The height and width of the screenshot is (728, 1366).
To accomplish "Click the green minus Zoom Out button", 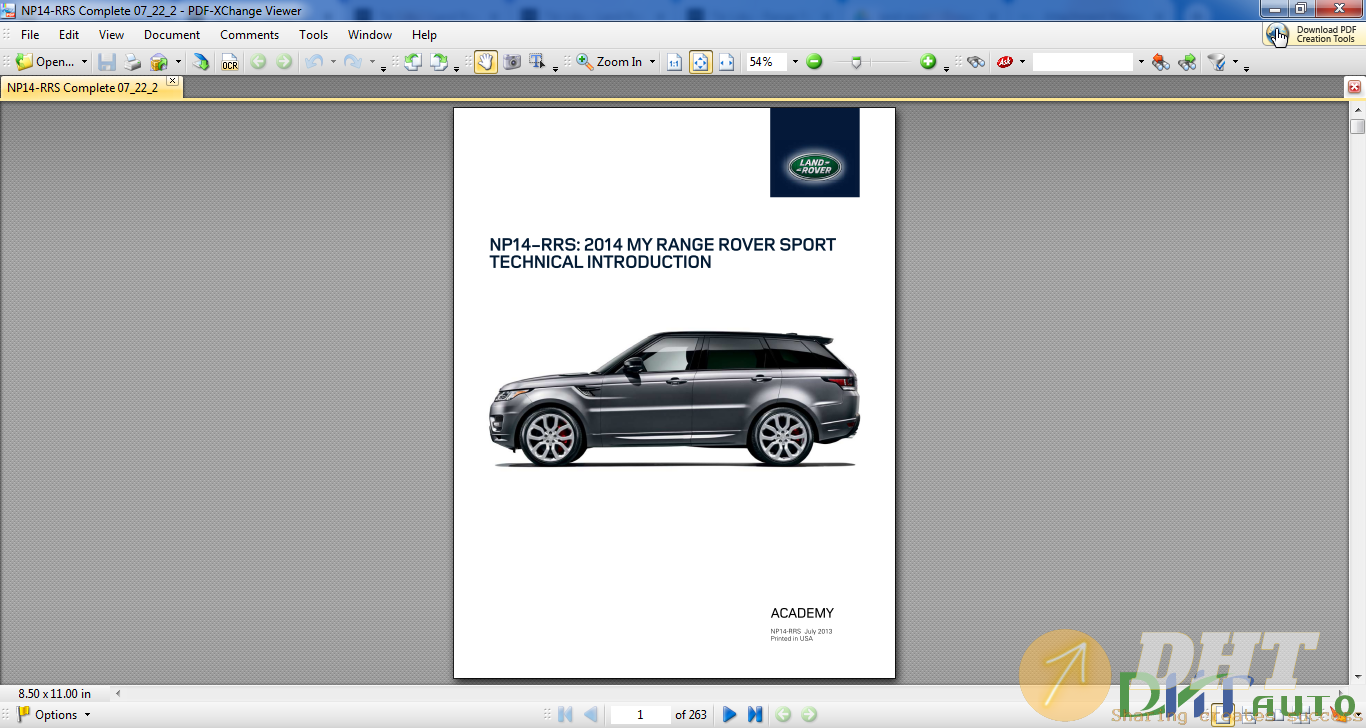I will point(814,62).
